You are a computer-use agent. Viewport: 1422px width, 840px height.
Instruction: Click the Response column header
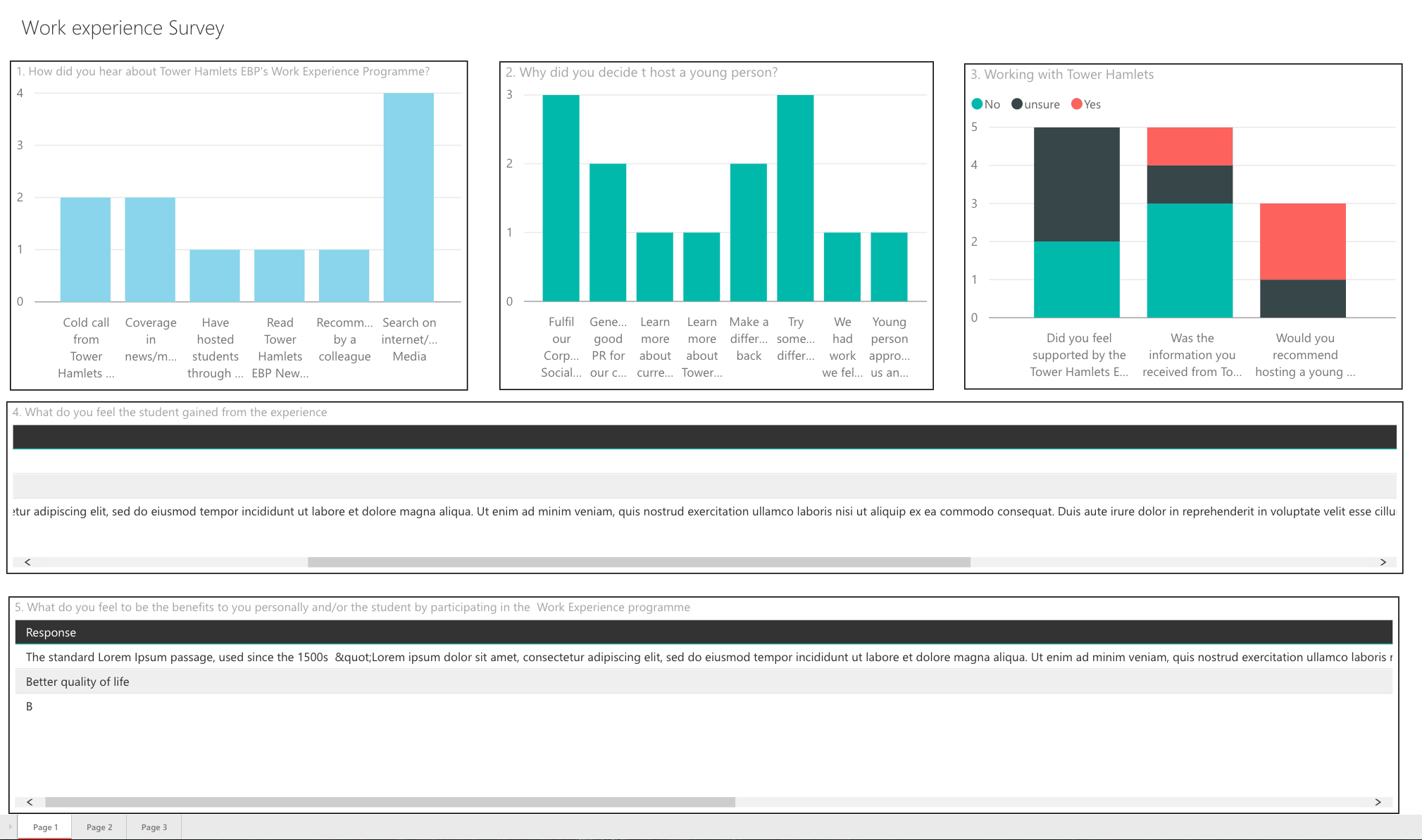(51, 632)
